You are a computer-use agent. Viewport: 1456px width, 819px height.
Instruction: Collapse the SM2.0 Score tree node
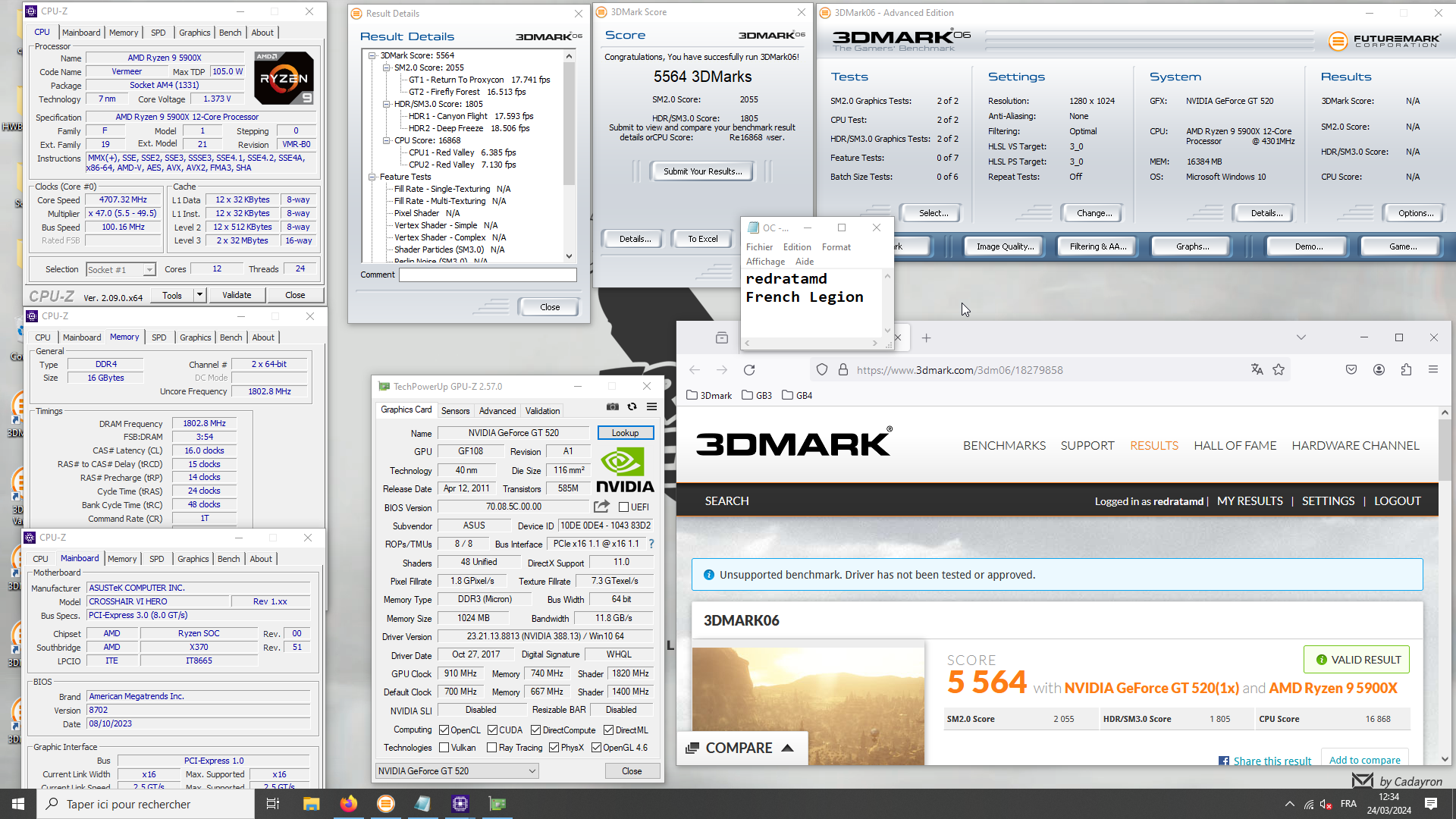tap(386, 67)
